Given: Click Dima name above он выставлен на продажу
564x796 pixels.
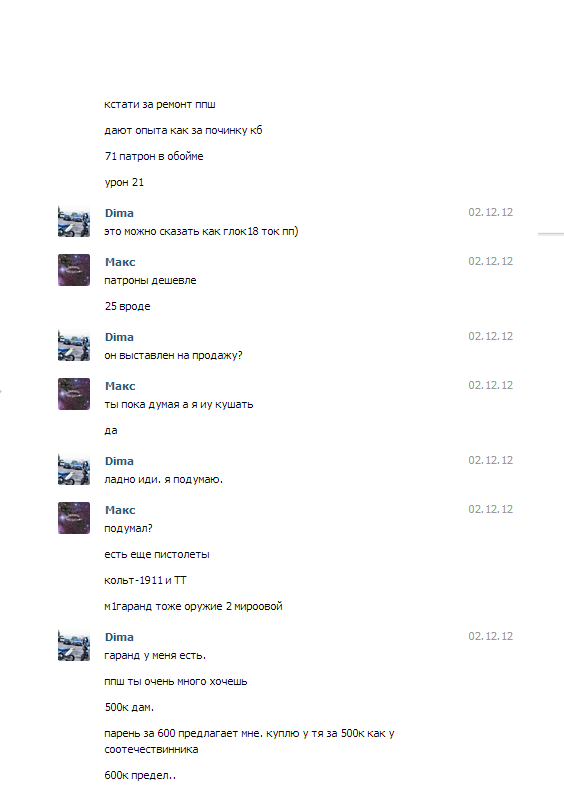Looking at the screenshot, I should click(119, 337).
